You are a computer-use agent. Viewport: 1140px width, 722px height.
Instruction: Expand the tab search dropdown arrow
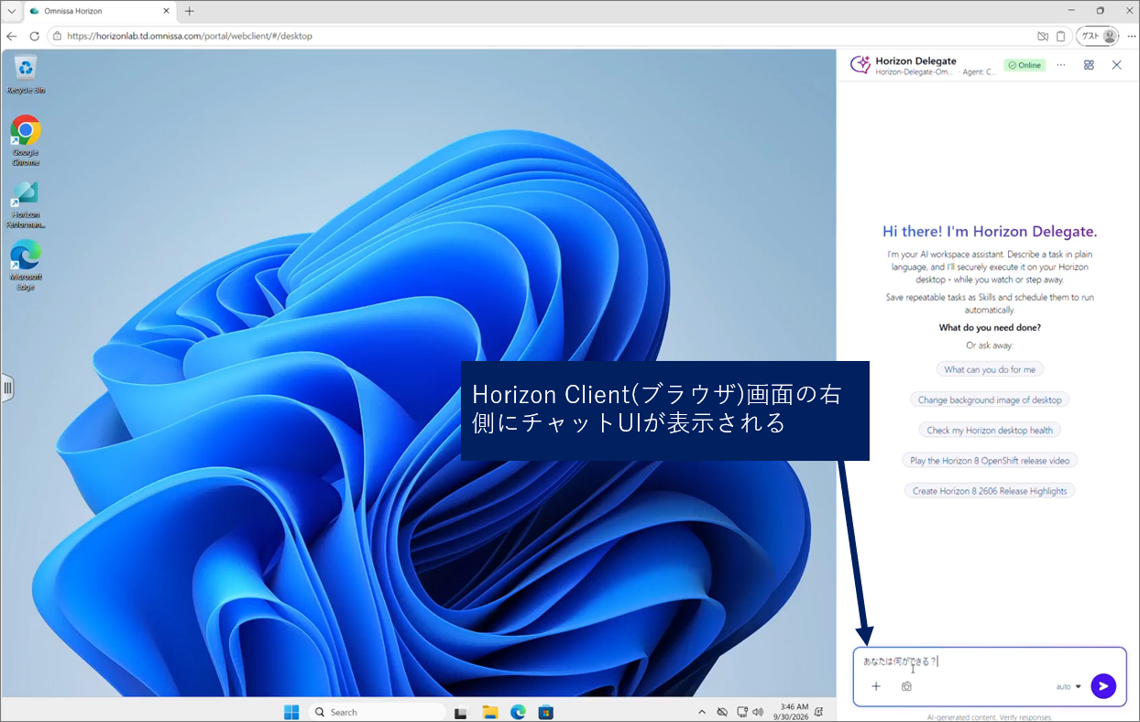click(11, 11)
